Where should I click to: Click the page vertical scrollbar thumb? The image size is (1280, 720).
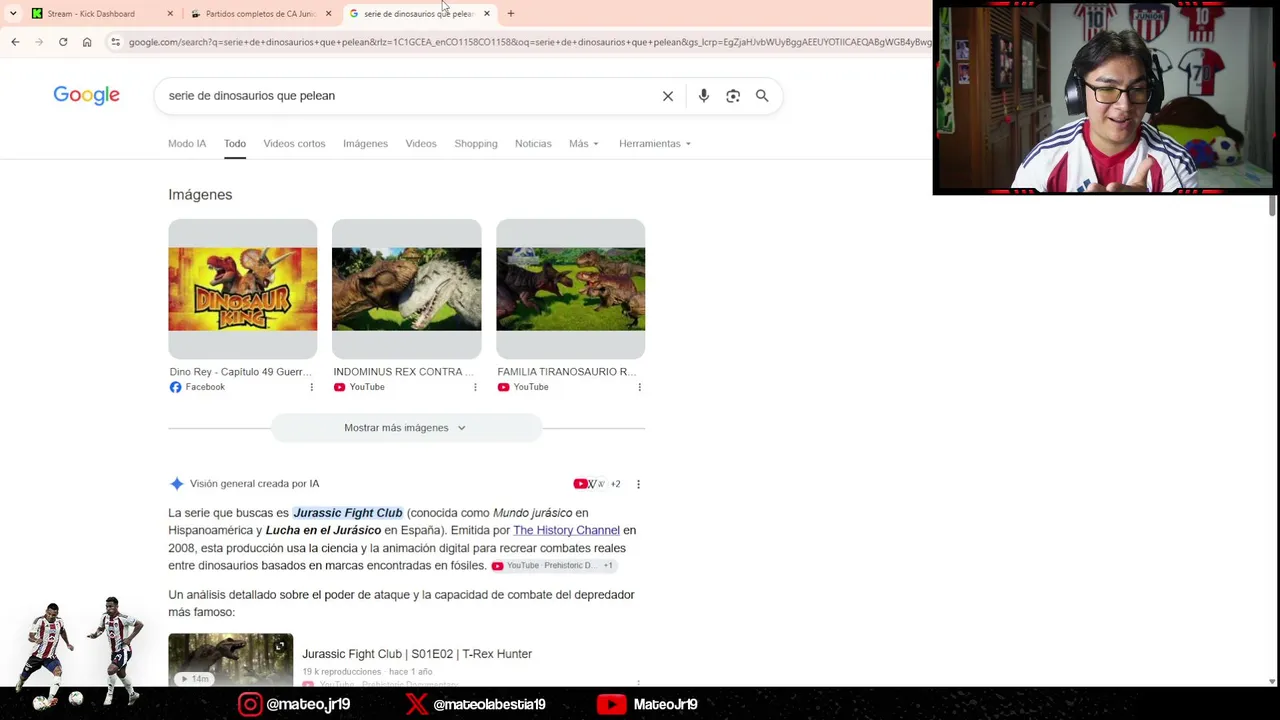coord(1272,205)
